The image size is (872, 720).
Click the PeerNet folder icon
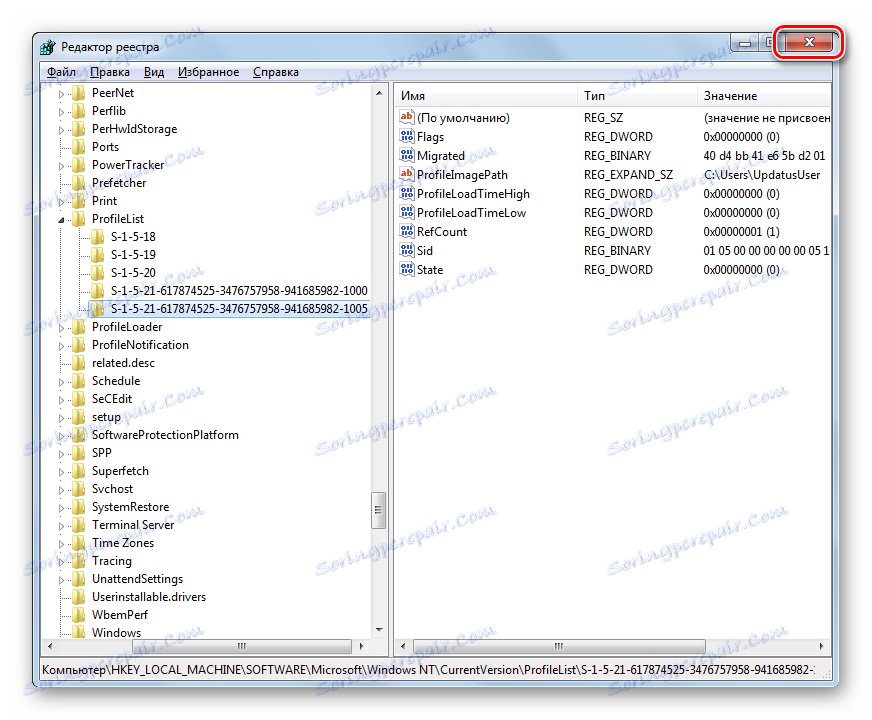click(79, 93)
